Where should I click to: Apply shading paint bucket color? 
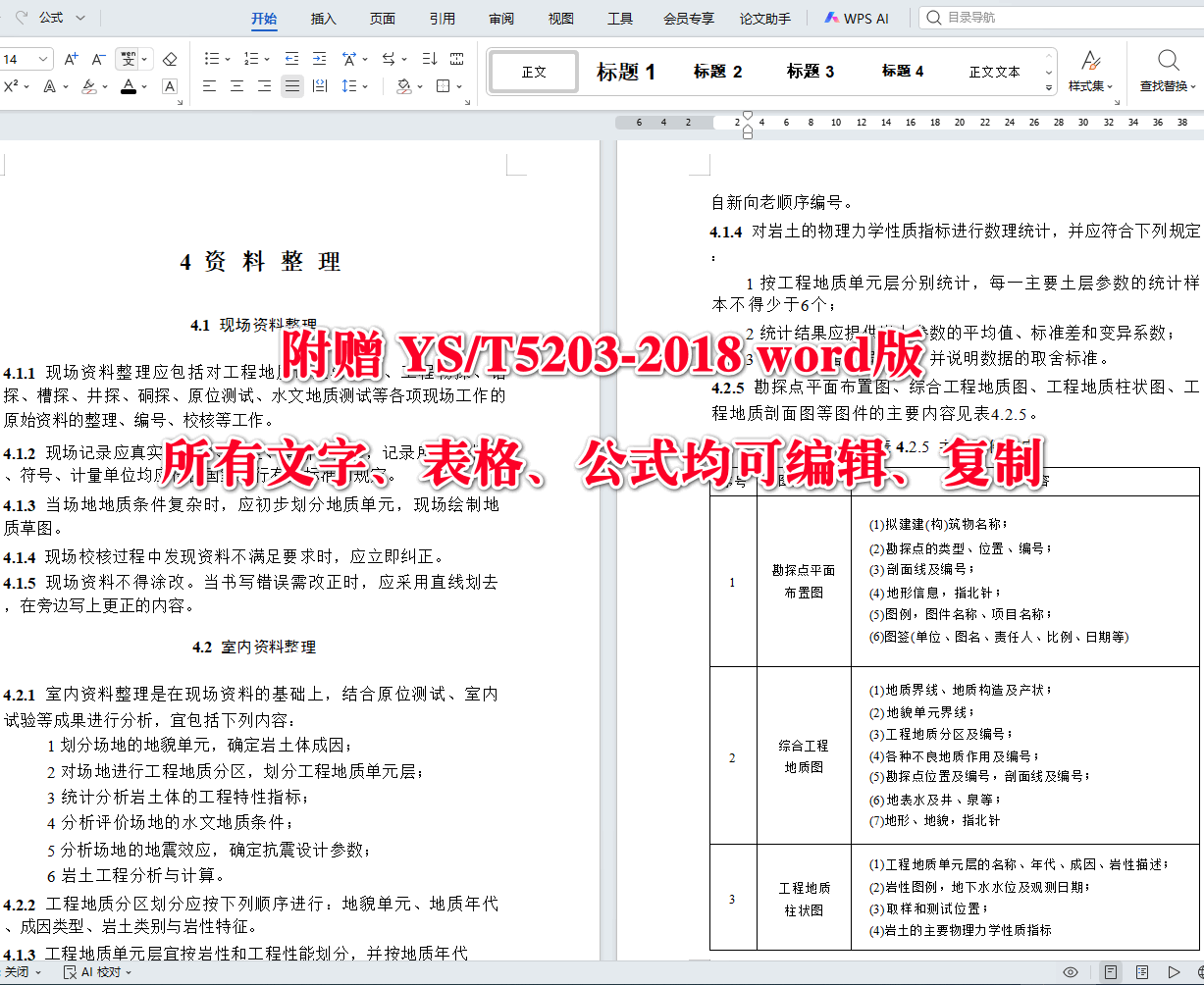click(x=403, y=86)
